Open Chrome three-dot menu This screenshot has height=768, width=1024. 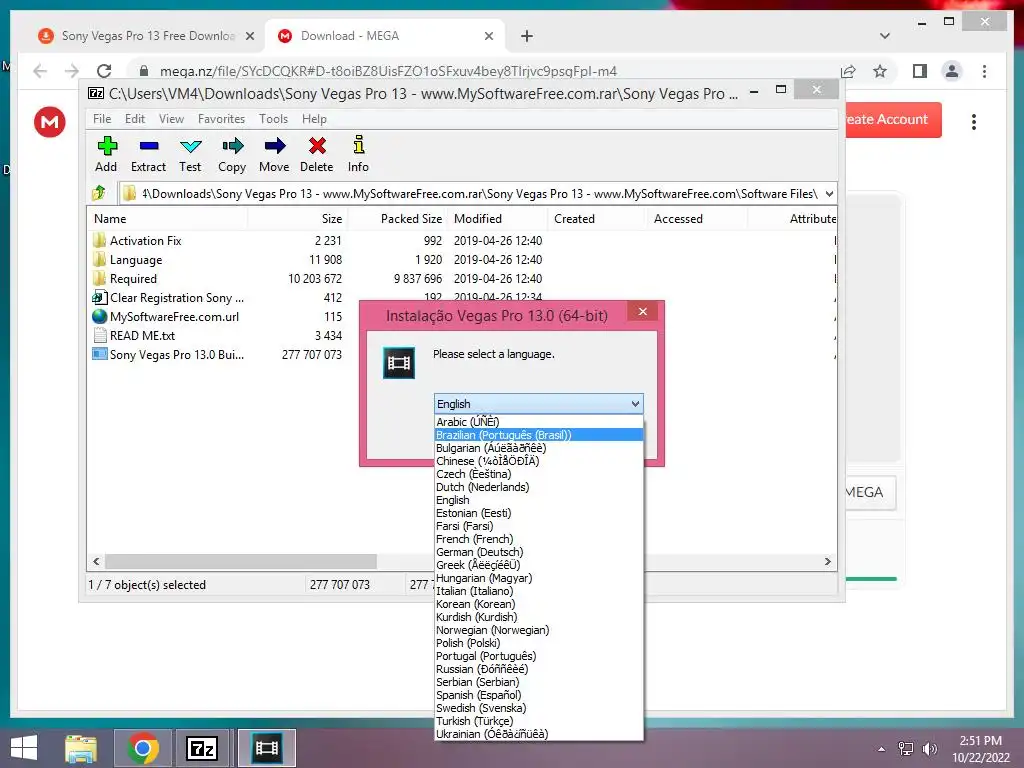point(984,71)
